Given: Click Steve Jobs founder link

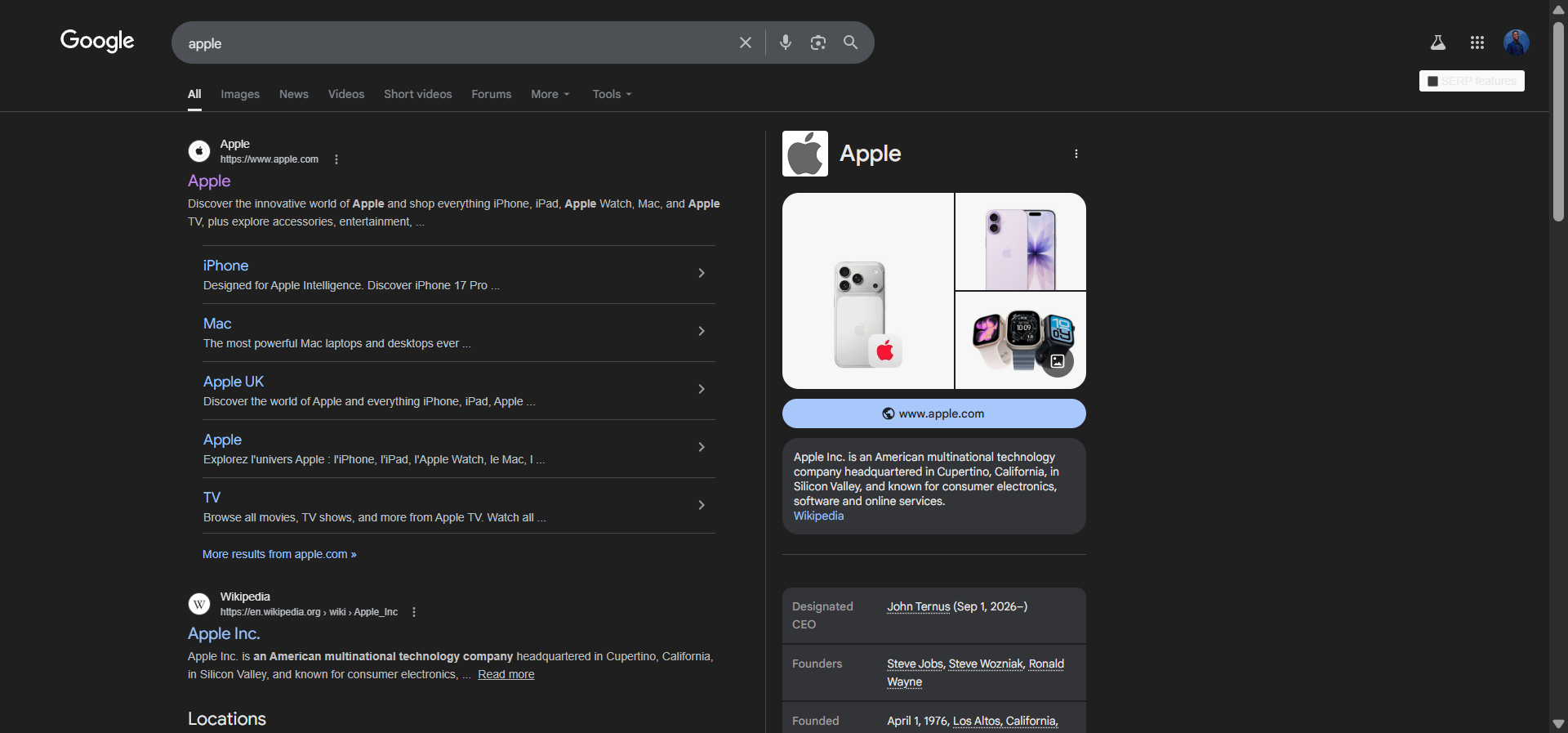Looking at the screenshot, I should [915, 664].
